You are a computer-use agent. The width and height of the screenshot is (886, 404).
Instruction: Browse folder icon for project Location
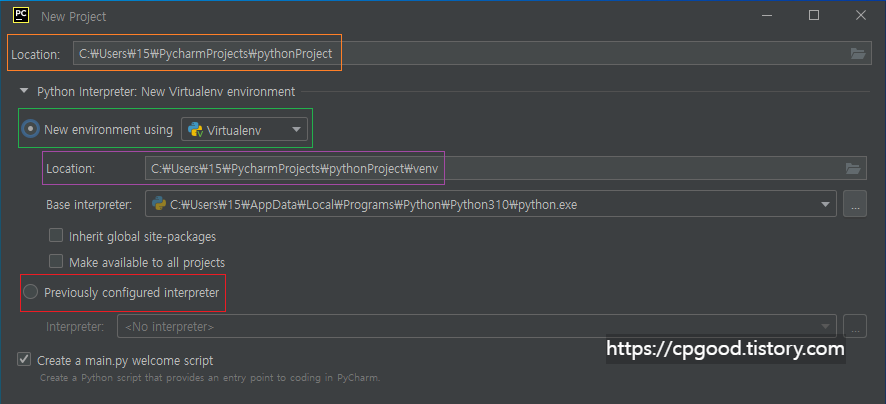point(858,54)
